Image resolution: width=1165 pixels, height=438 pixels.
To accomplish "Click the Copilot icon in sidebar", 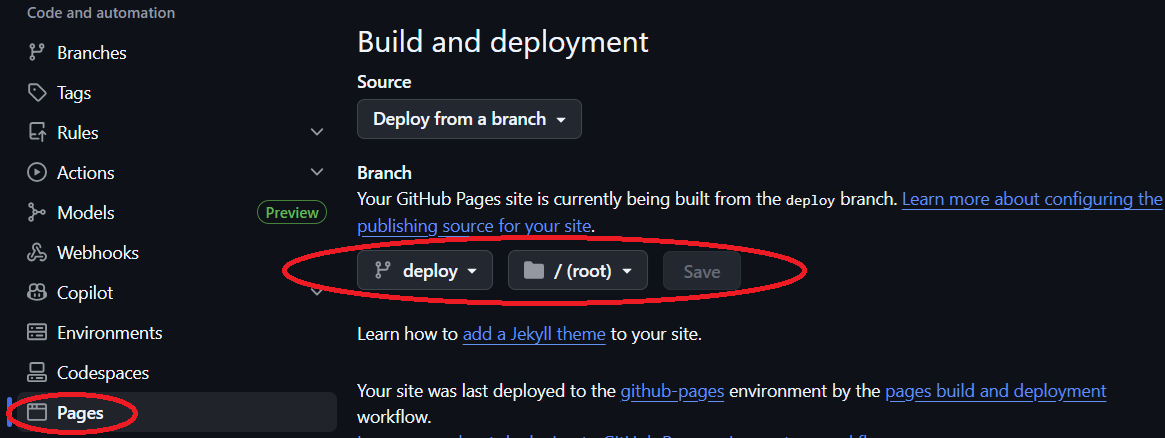I will [x=37, y=293].
